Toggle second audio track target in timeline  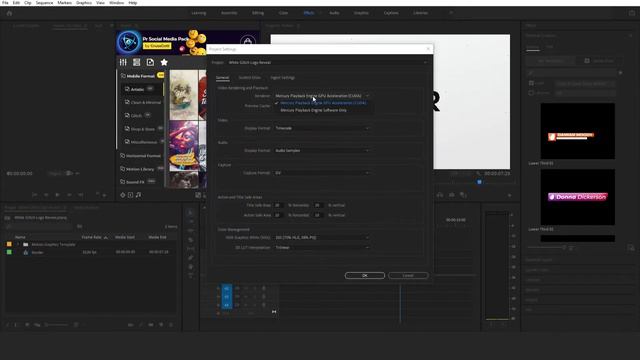click(x=227, y=297)
